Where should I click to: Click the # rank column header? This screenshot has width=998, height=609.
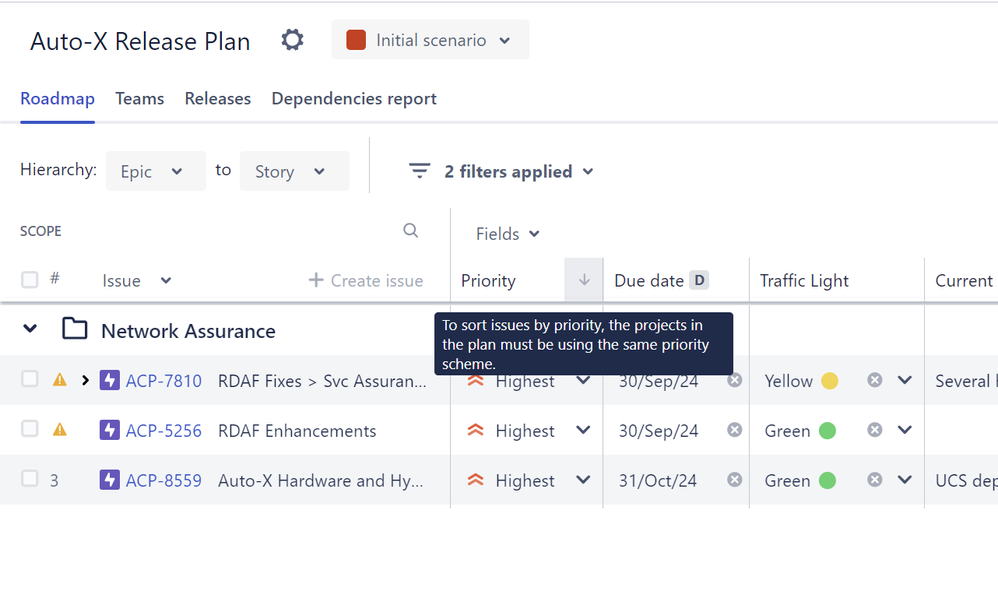pos(55,278)
